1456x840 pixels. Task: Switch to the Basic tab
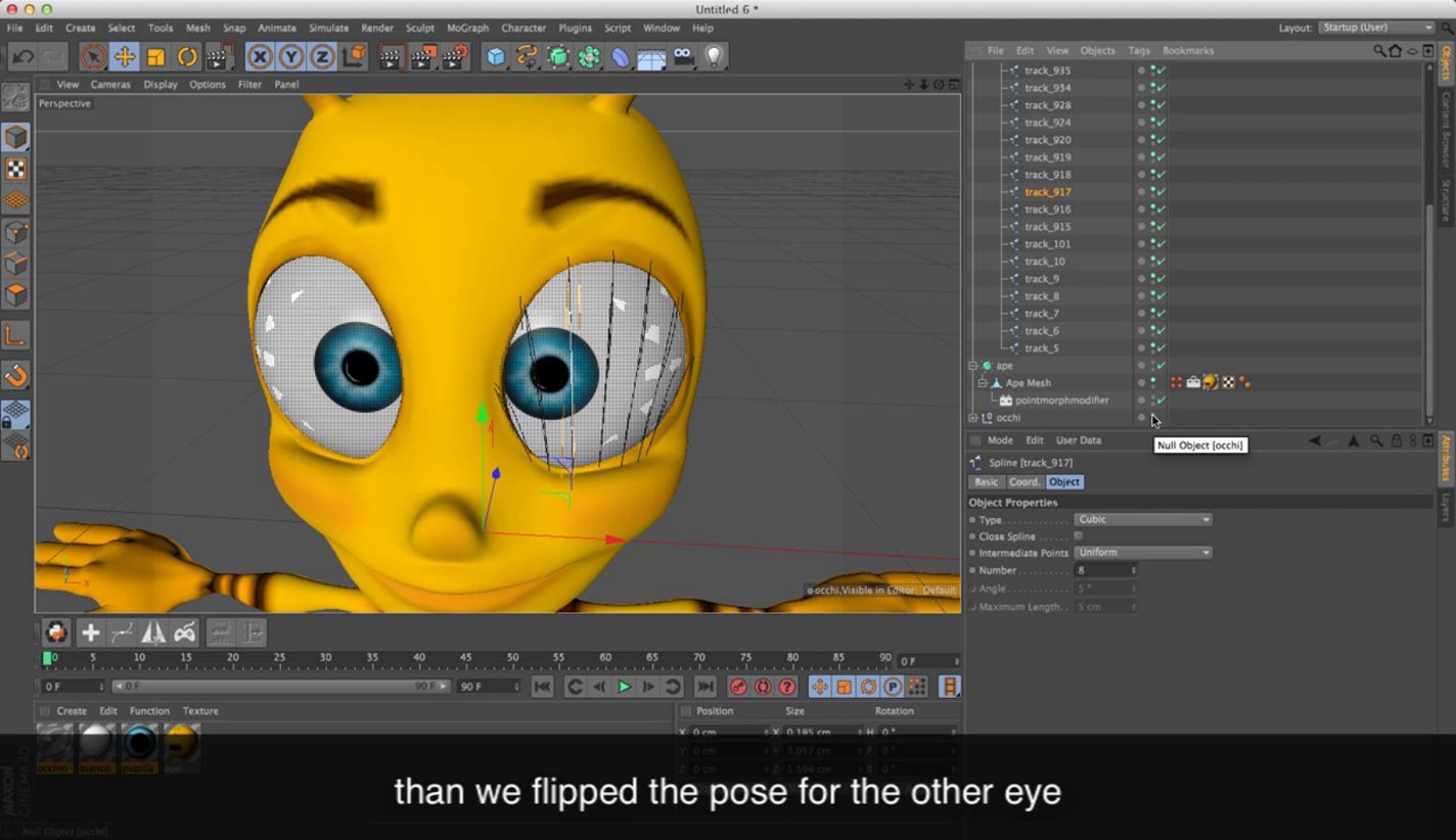986,482
